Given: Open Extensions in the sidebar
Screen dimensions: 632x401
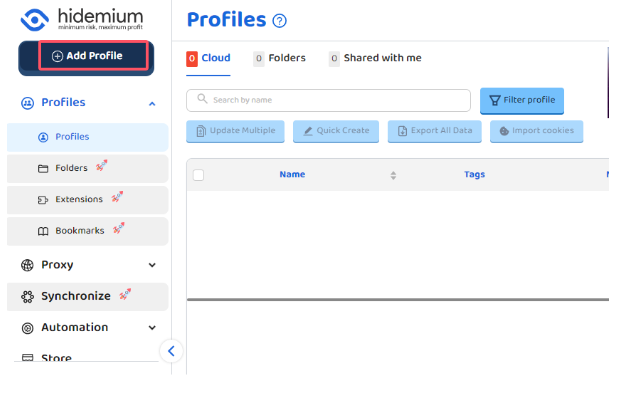Looking at the screenshot, I should pyautogui.click(x=78, y=199).
